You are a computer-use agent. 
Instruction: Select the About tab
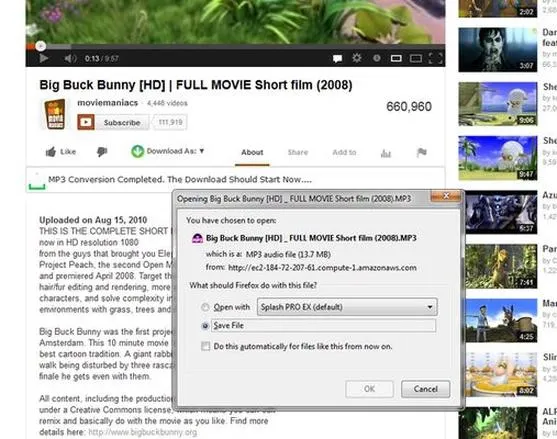(252, 152)
